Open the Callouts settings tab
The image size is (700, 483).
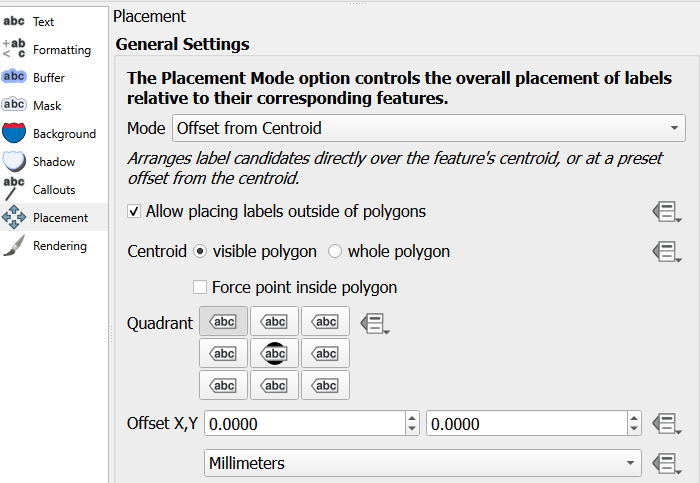pos(53,189)
